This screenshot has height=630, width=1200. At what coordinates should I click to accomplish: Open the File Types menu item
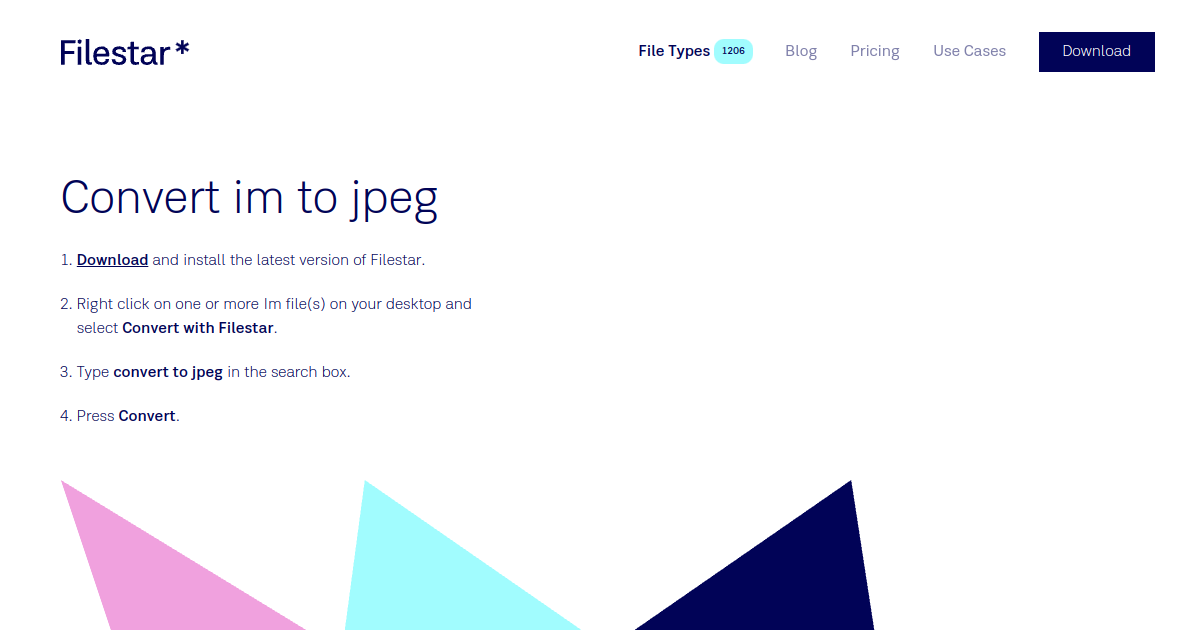(x=674, y=51)
